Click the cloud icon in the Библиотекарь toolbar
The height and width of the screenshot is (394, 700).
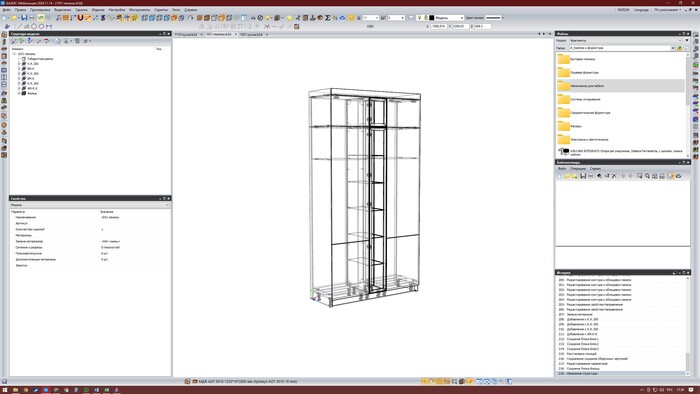pos(679,176)
